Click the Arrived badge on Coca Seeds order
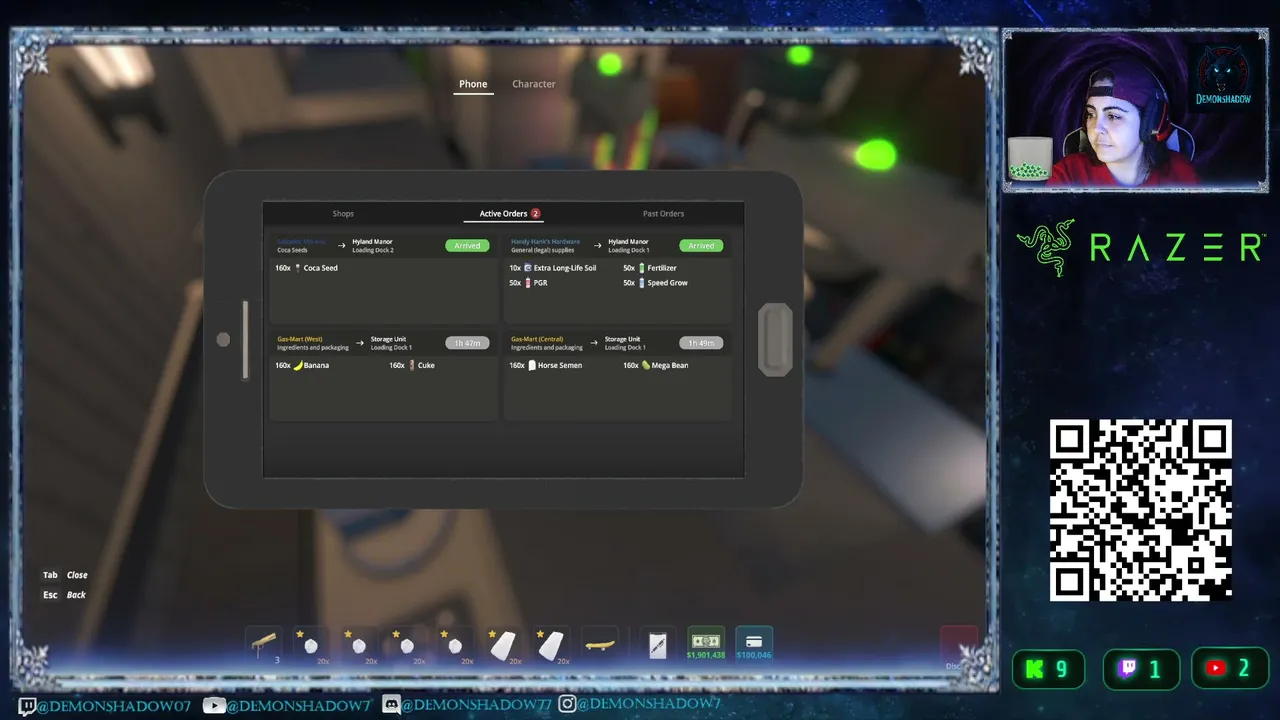This screenshot has width=1280, height=720. (x=467, y=245)
